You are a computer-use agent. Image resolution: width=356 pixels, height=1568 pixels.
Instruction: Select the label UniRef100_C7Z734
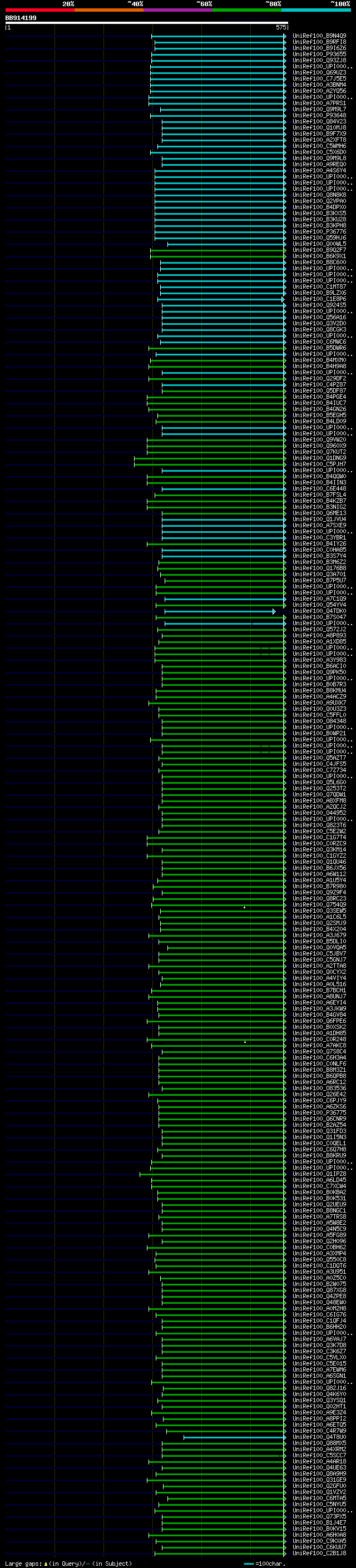(x=319, y=770)
